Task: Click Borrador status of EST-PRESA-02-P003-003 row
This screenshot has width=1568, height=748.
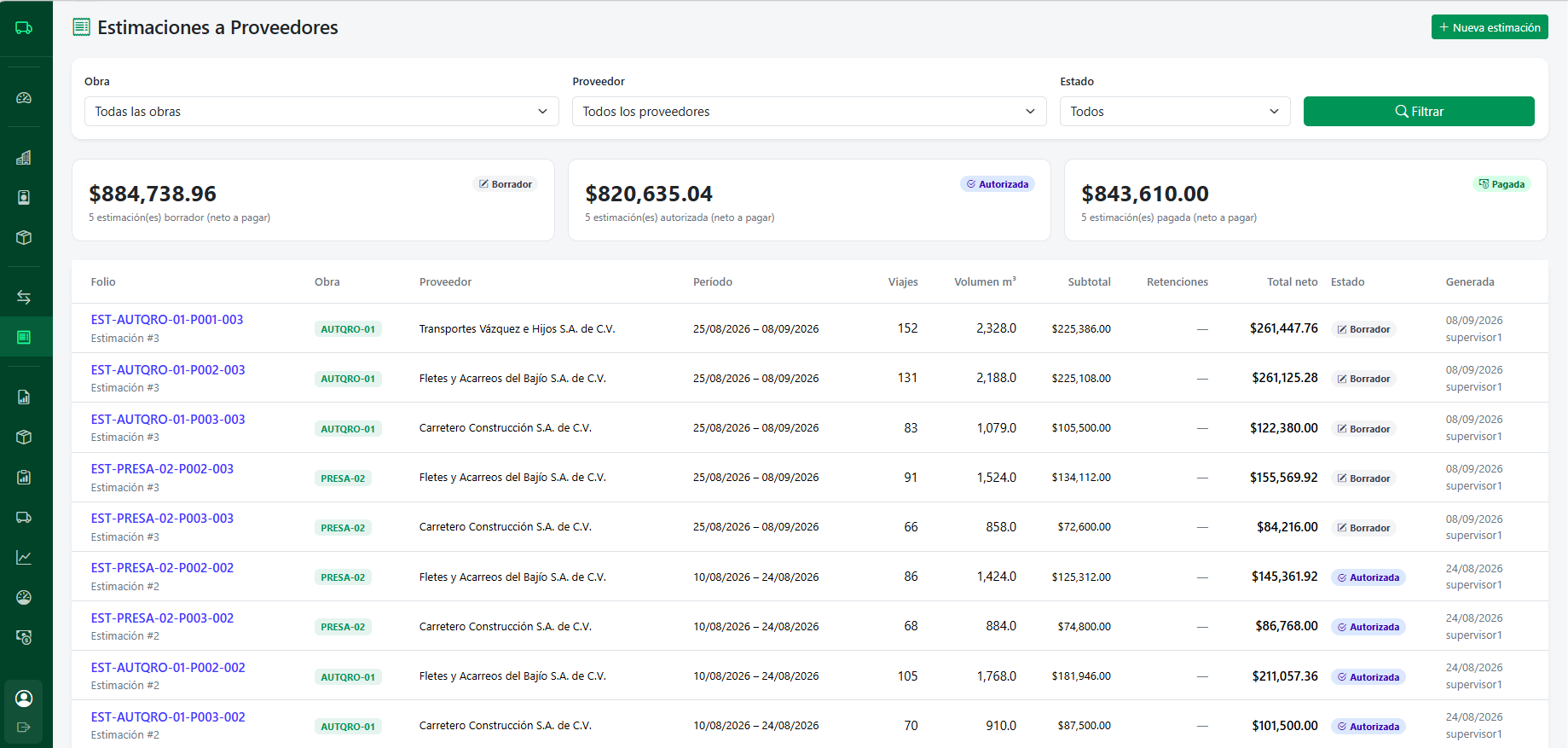Action: click(x=1363, y=528)
